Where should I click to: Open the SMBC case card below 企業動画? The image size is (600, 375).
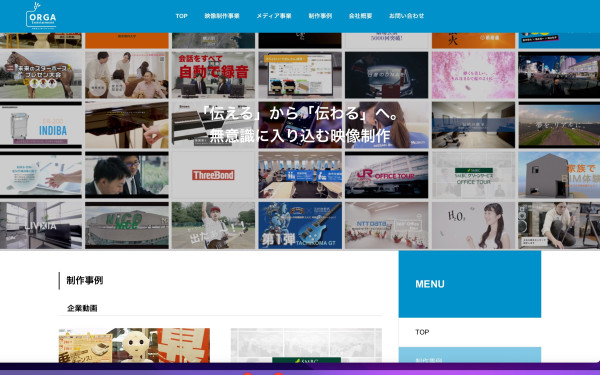[x=306, y=345]
